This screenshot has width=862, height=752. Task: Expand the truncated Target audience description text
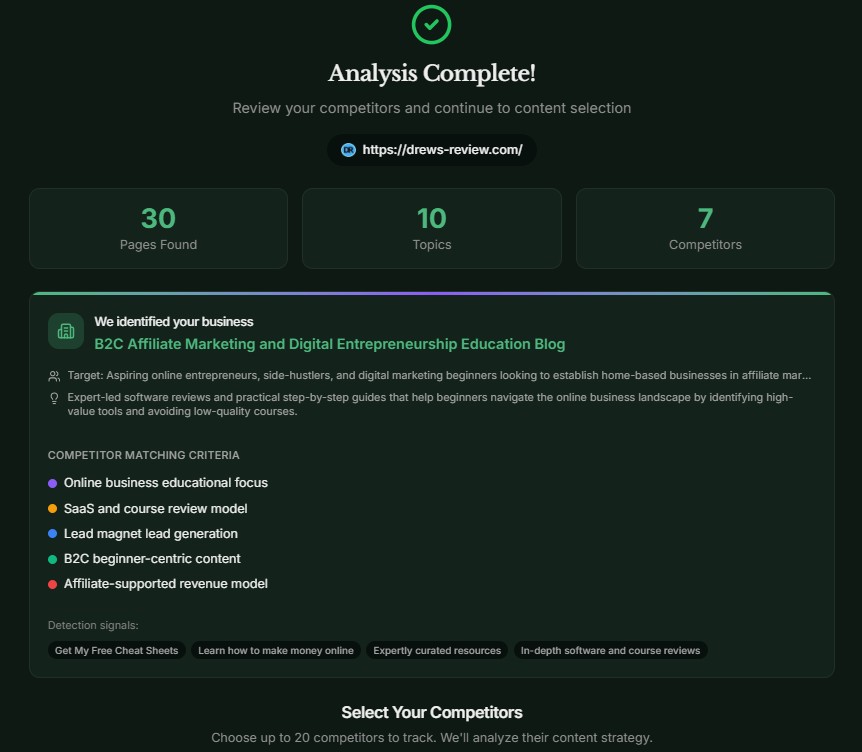point(440,376)
